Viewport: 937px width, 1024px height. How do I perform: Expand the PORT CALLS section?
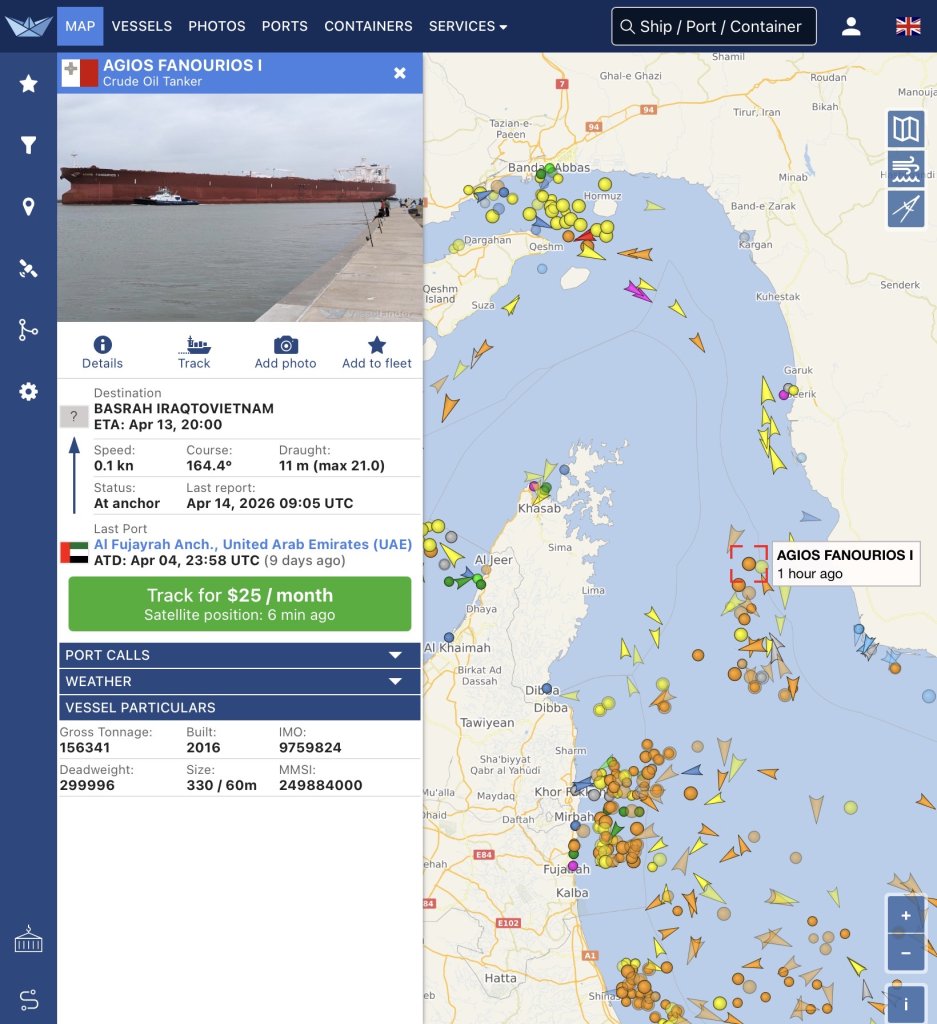tap(240, 655)
